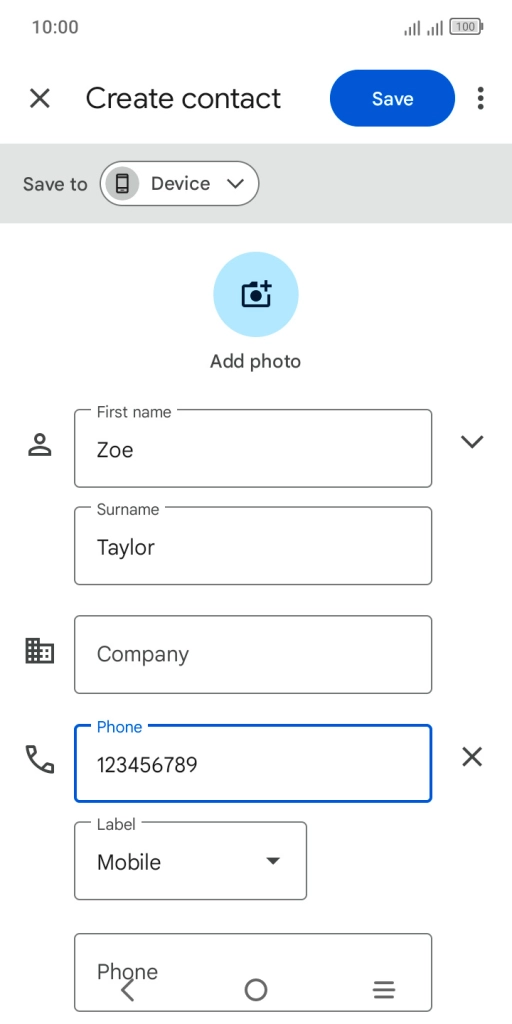
Task: Tap the empty second Phone field
Action: [253, 972]
